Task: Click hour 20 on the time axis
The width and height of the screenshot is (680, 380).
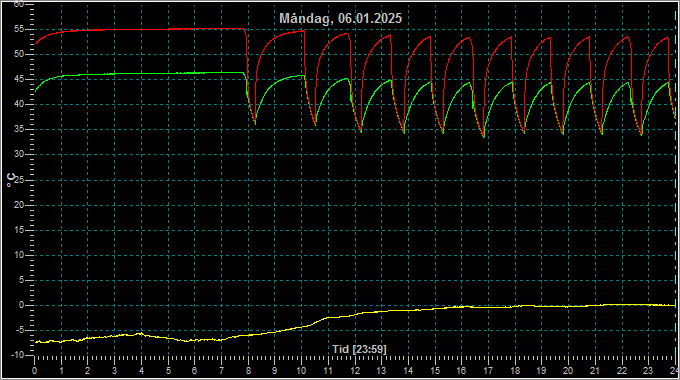Action: pyautogui.click(x=568, y=371)
